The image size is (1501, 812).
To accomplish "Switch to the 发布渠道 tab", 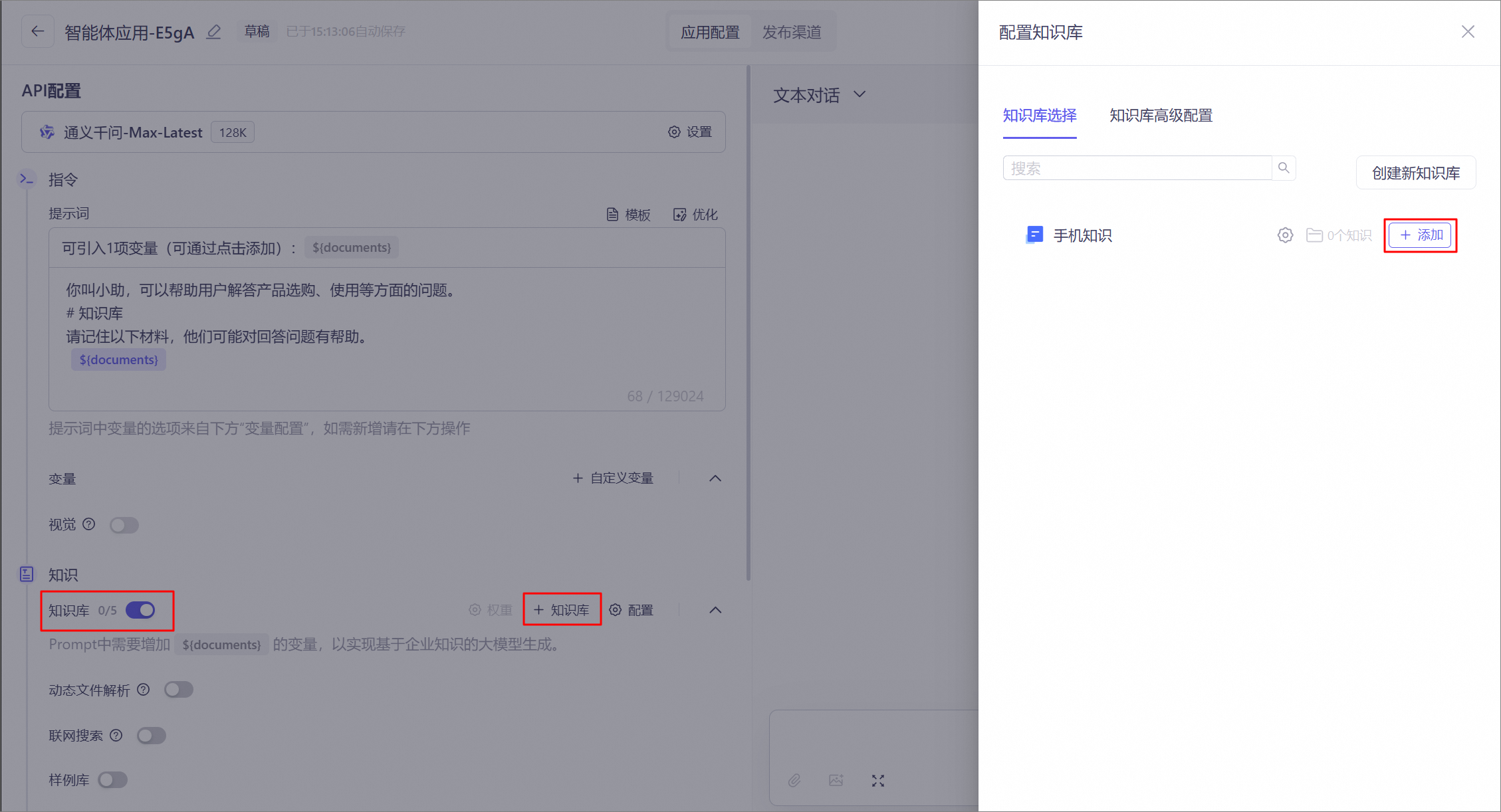I will (x=791, y=32).
